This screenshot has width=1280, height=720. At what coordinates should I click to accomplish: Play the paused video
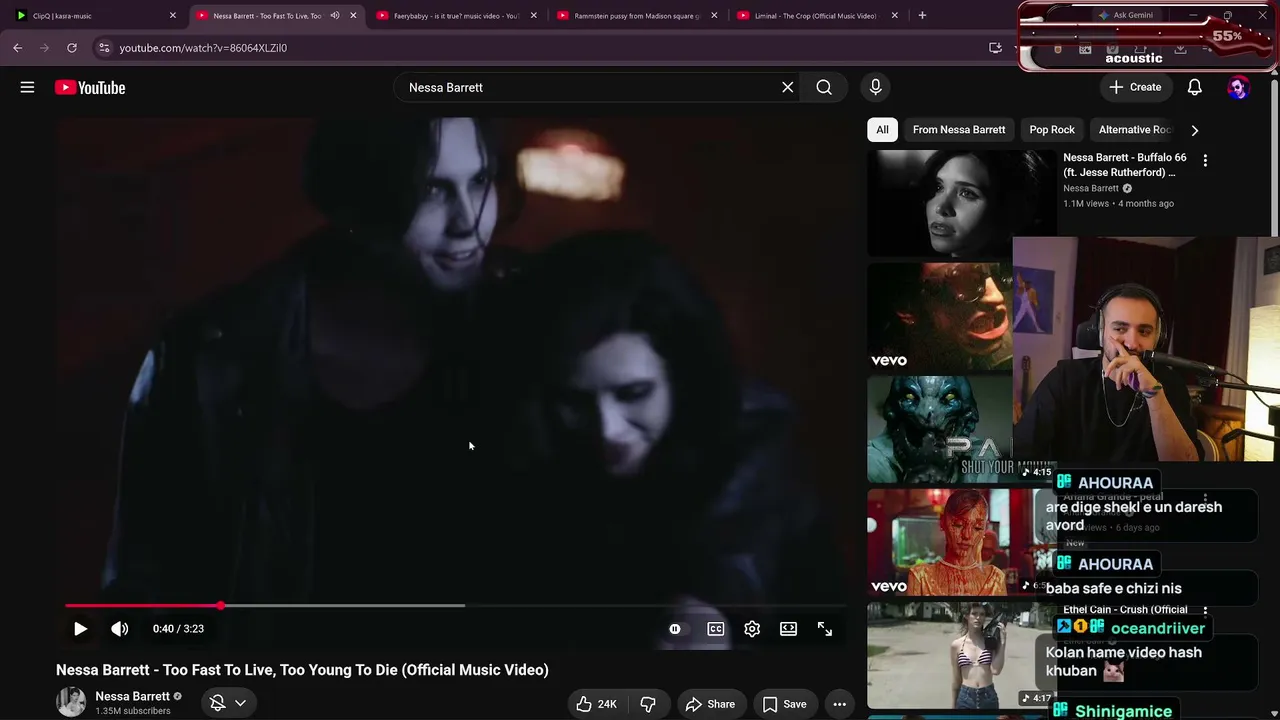tap(80, 629)
